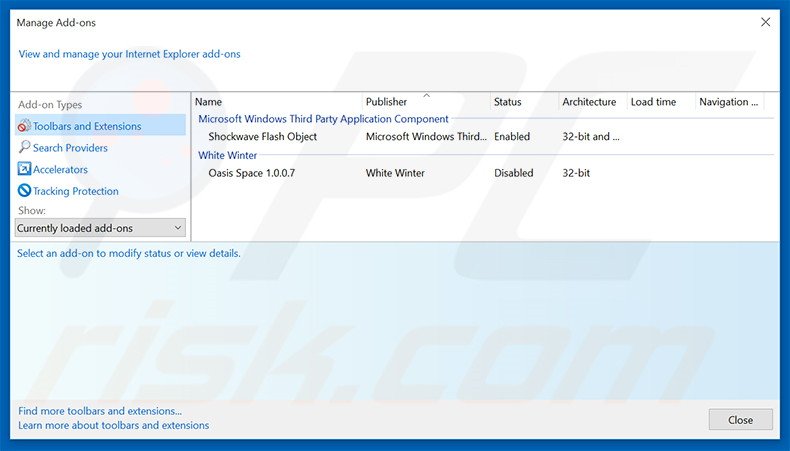
Task: Open Tracking Protection add-on type
Action: [76, 191]
